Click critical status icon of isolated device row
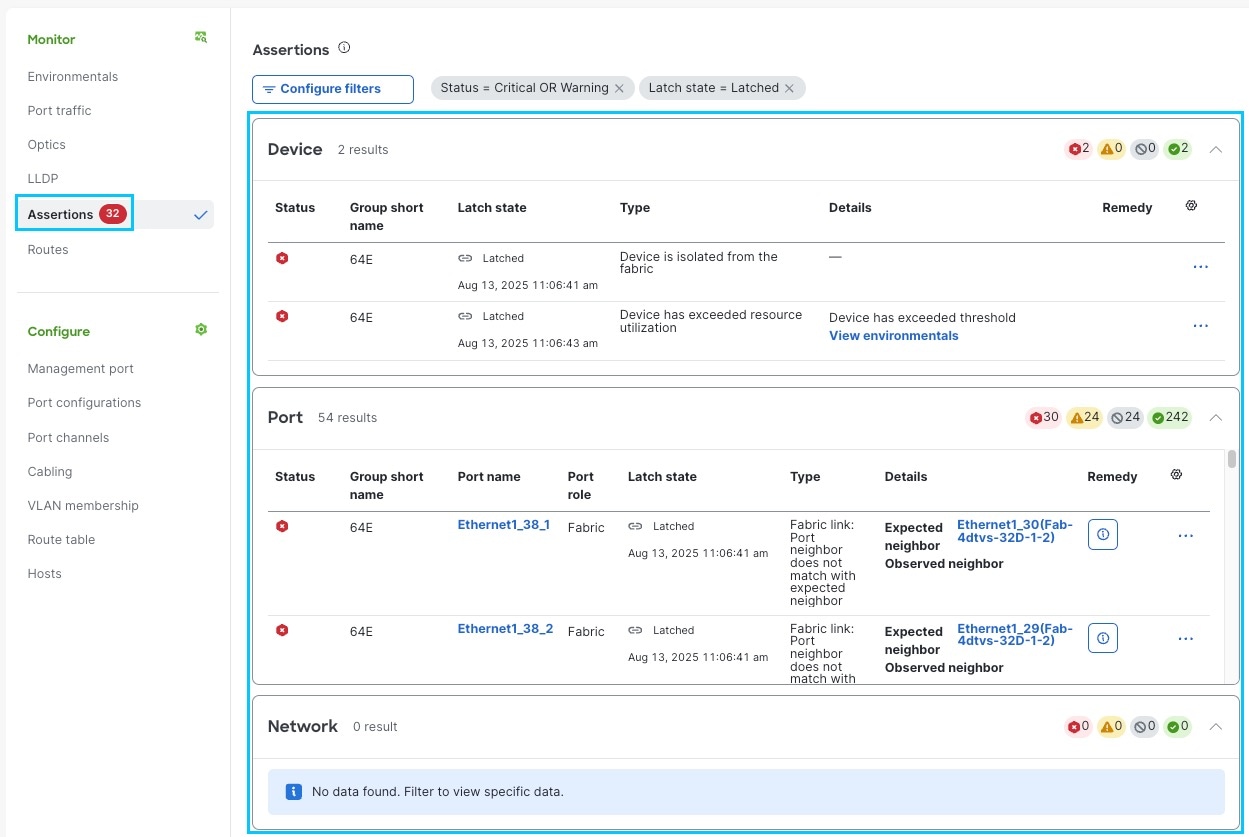Viewport: 1249px width, 837px height. pos(282,258)
